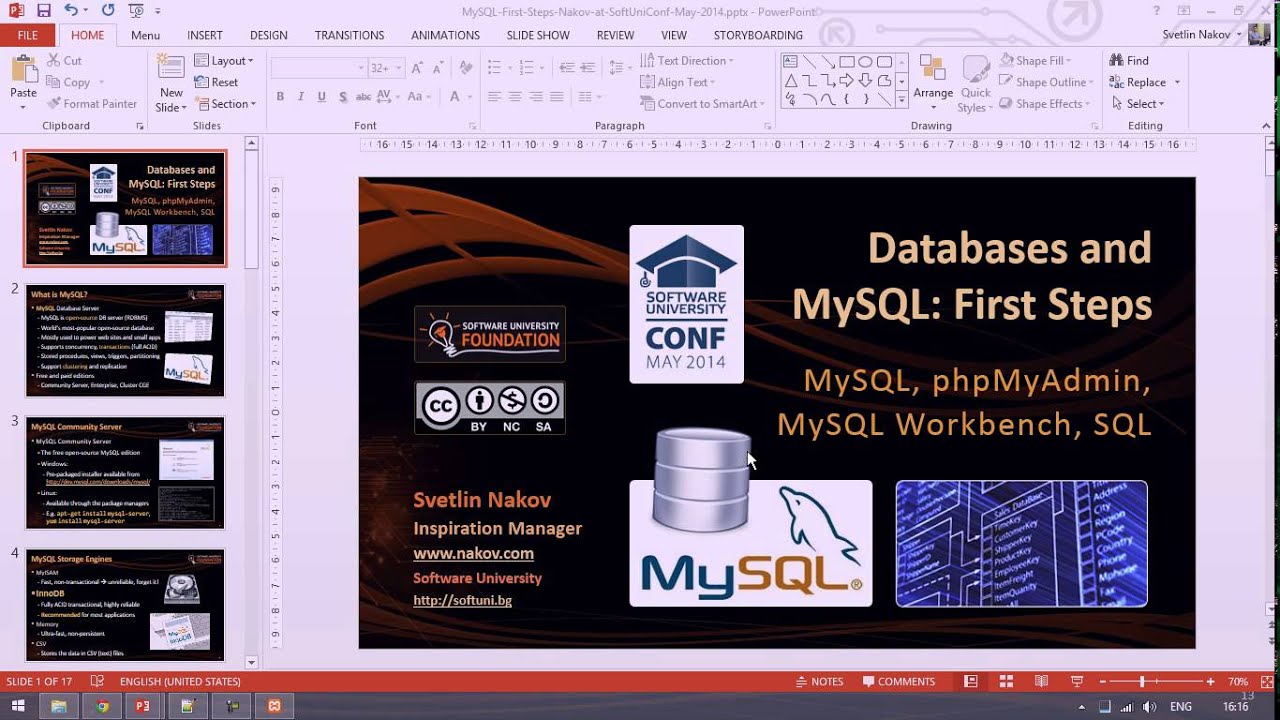The image size is (1280, 720).
Task: Open COMMENTS pane from status bar
Action: [897, 682]
